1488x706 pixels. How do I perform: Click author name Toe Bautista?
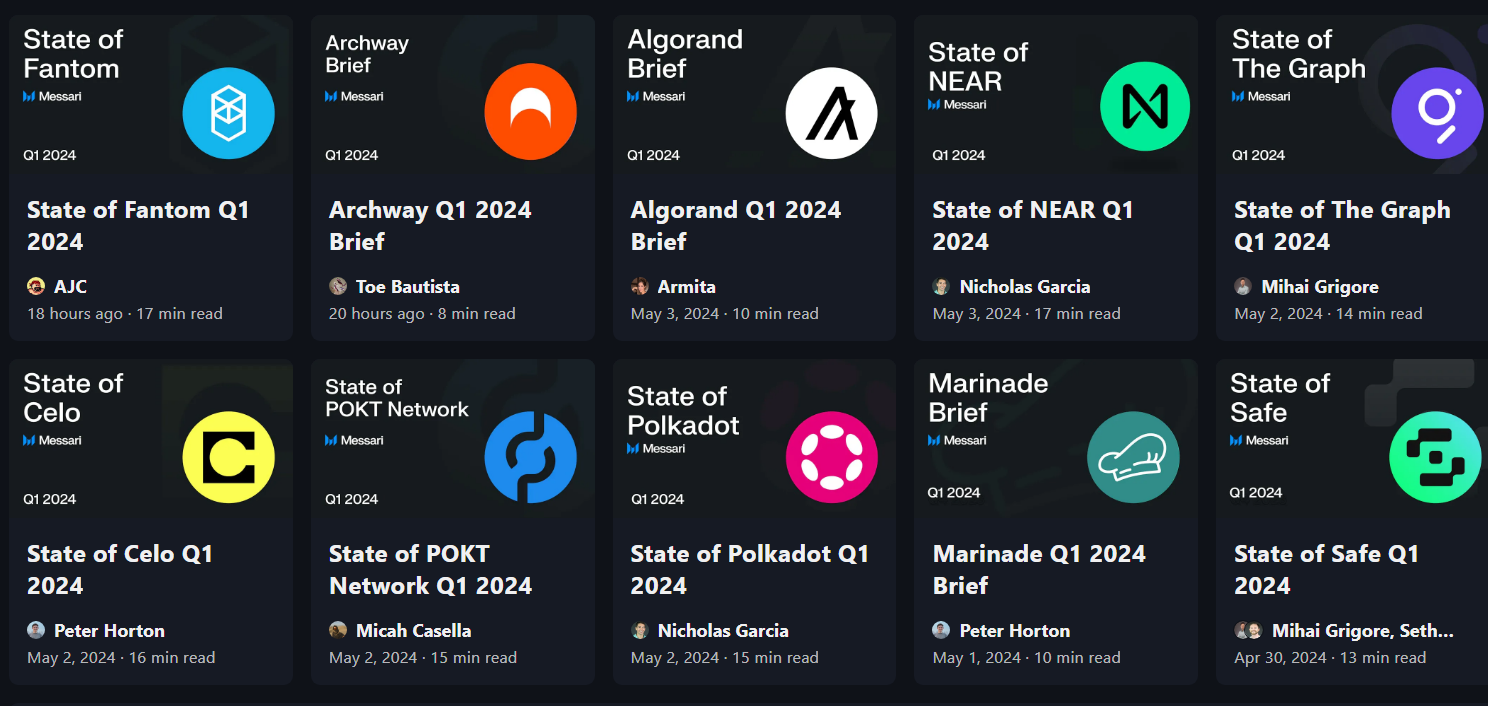[x=407, y=287]
